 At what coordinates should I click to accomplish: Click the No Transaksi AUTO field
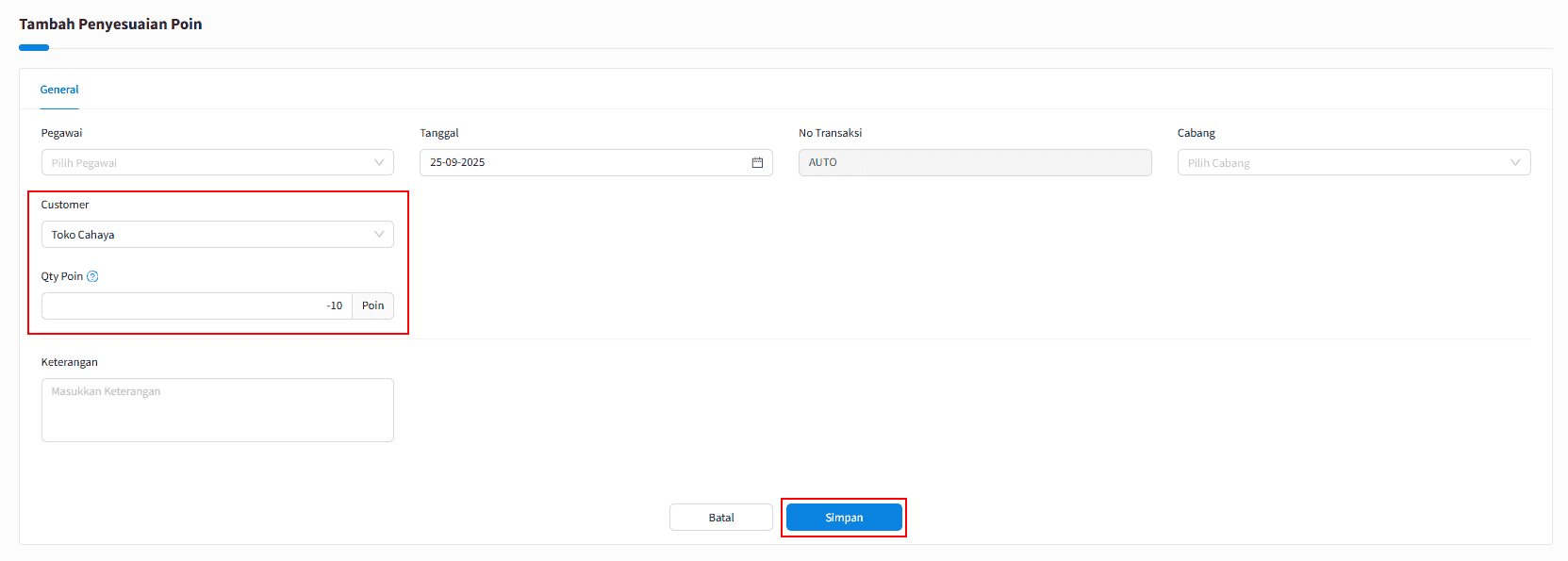tap(974, 163)
